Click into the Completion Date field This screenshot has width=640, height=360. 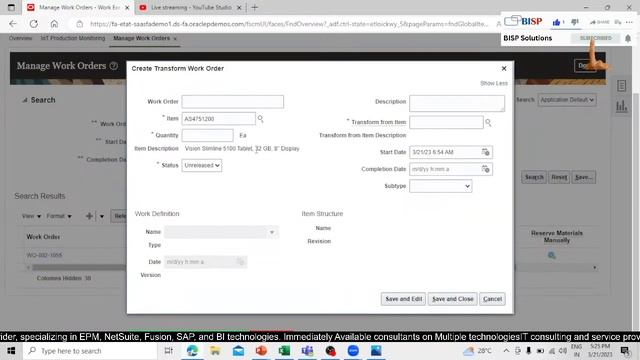(445, 169)
